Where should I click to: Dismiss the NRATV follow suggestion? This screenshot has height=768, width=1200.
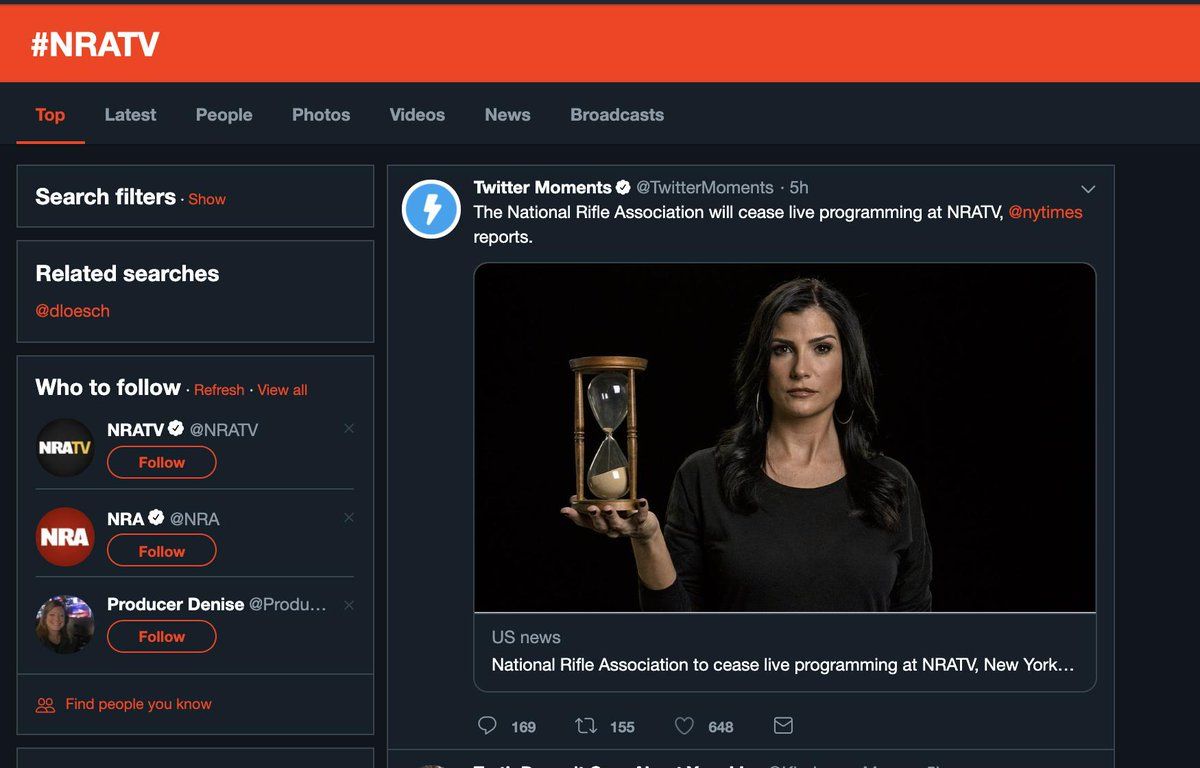tap(349, 428)
